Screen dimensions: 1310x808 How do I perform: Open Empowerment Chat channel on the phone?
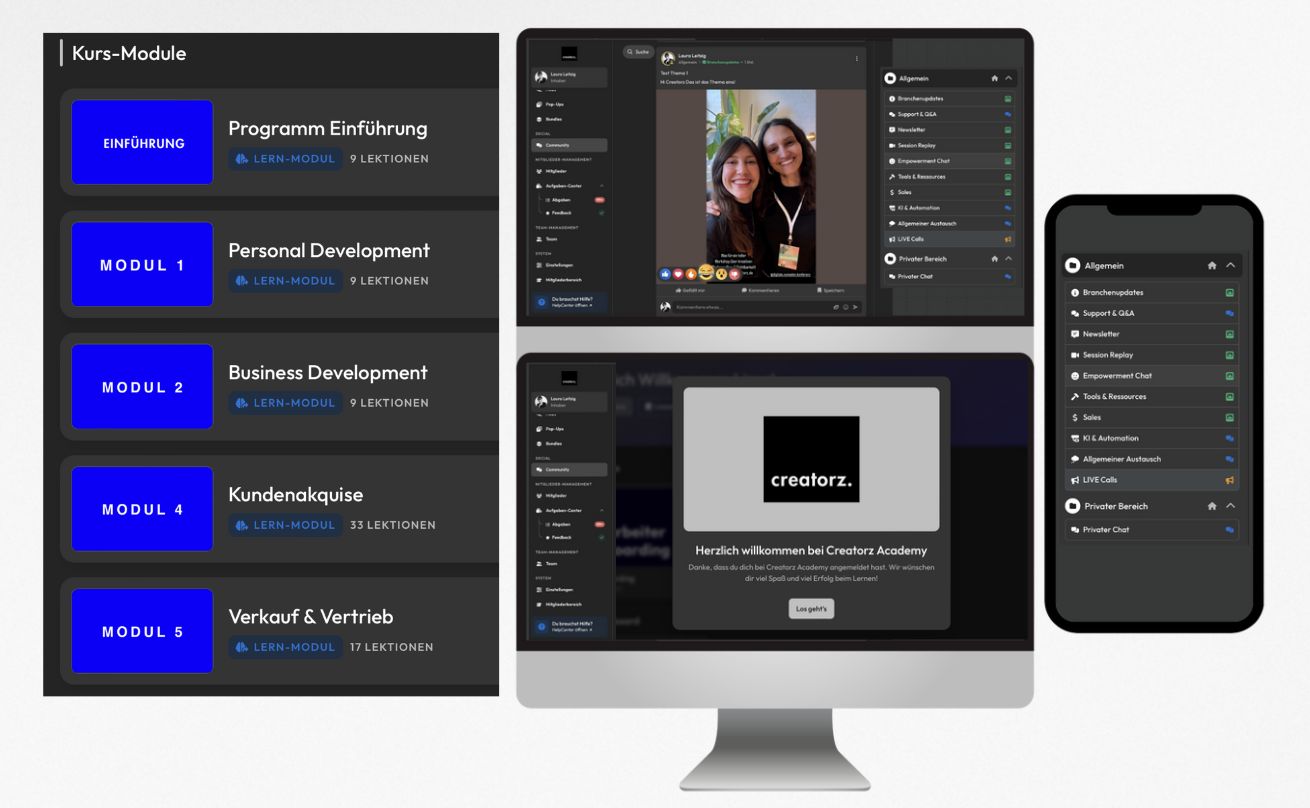pos(1152,376)
